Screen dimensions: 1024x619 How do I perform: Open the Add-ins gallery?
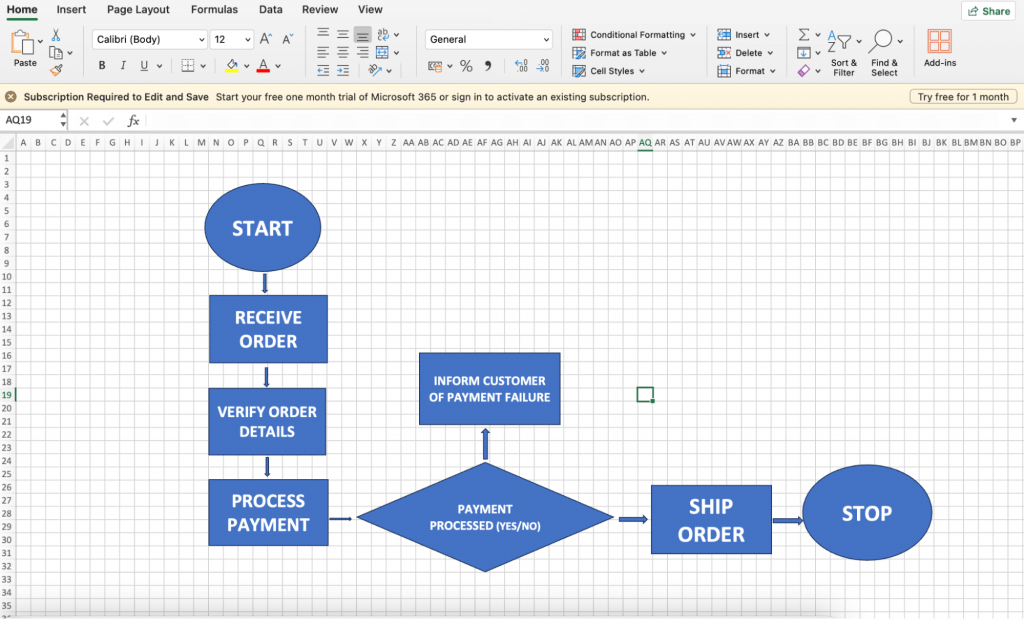coord(940,48)
